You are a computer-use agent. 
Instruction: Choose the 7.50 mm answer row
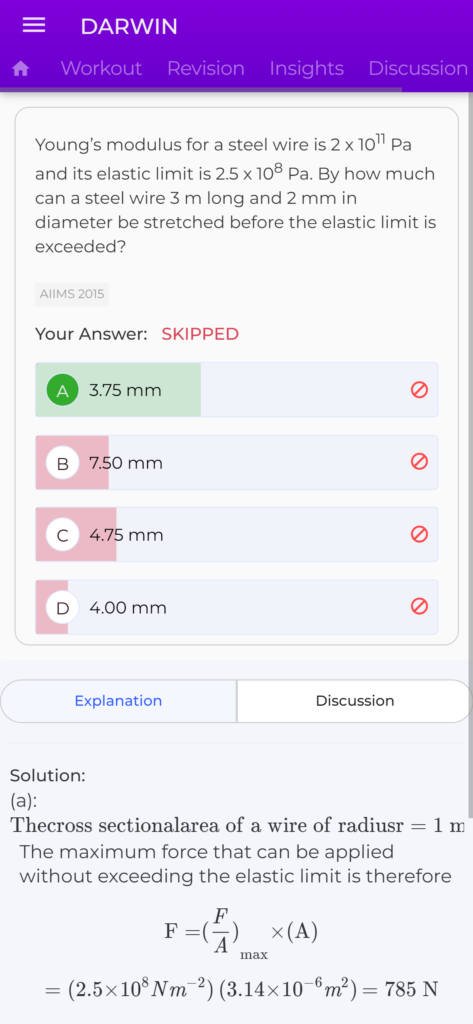pyautogui.click(x=236, y=462)
